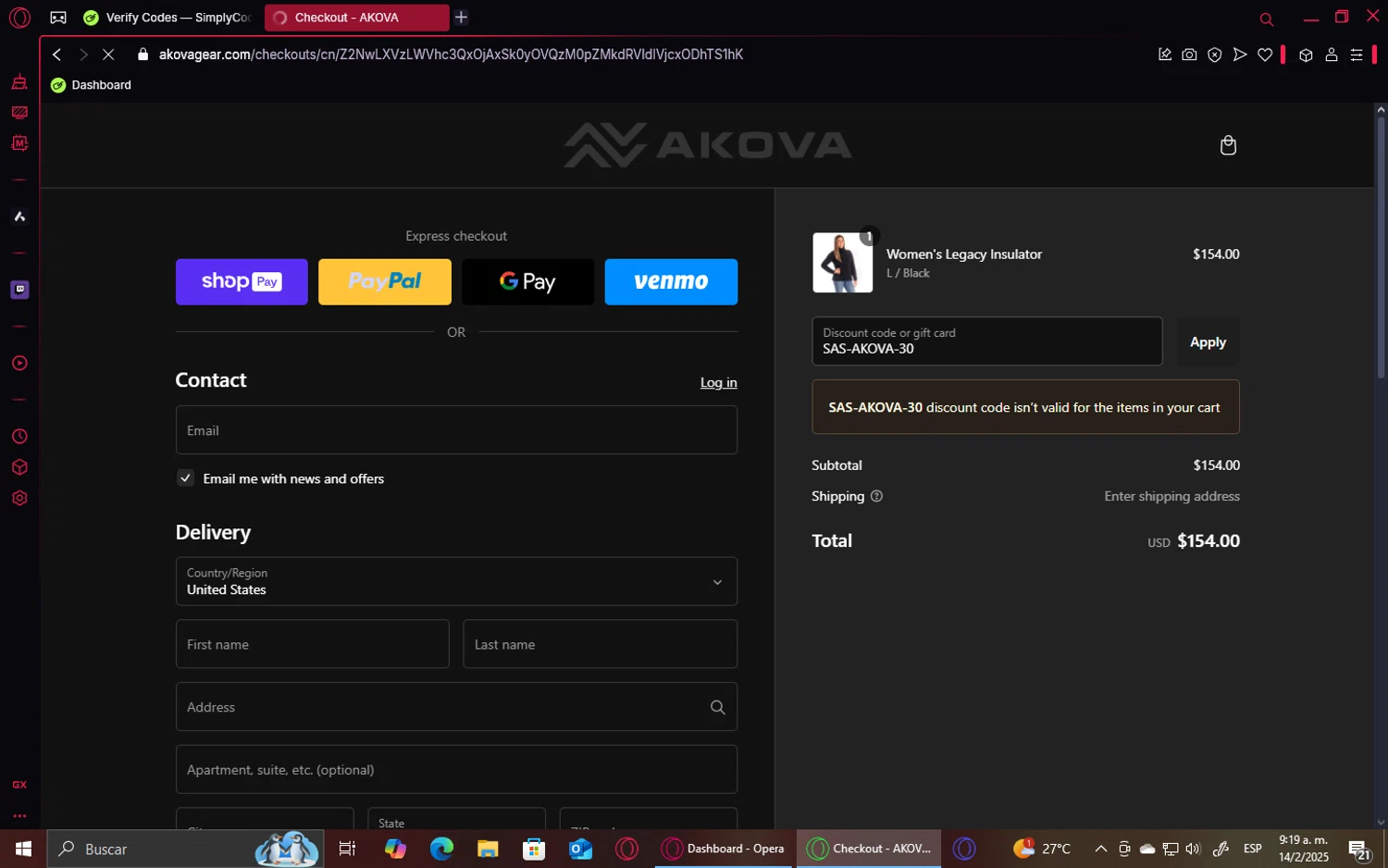Click Women's Legacy Insulator product thumbnail
Image resolution: width=1388 pixels, height=868 pixels.
pyautogui.click(x=842, y=263)
